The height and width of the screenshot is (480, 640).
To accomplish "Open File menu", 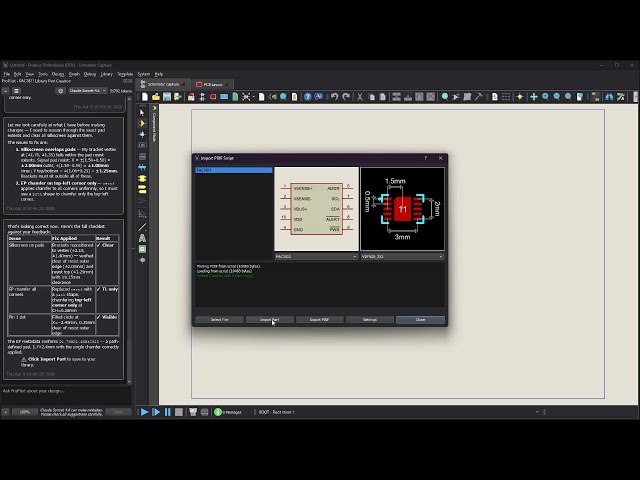I will pos(7,74).
